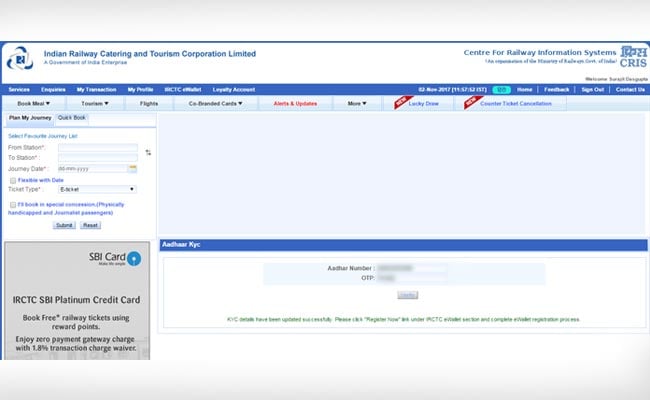This screenshot has height=400, width=650.
Task: Open the Lucky Draw link
Action: [423, 104]
